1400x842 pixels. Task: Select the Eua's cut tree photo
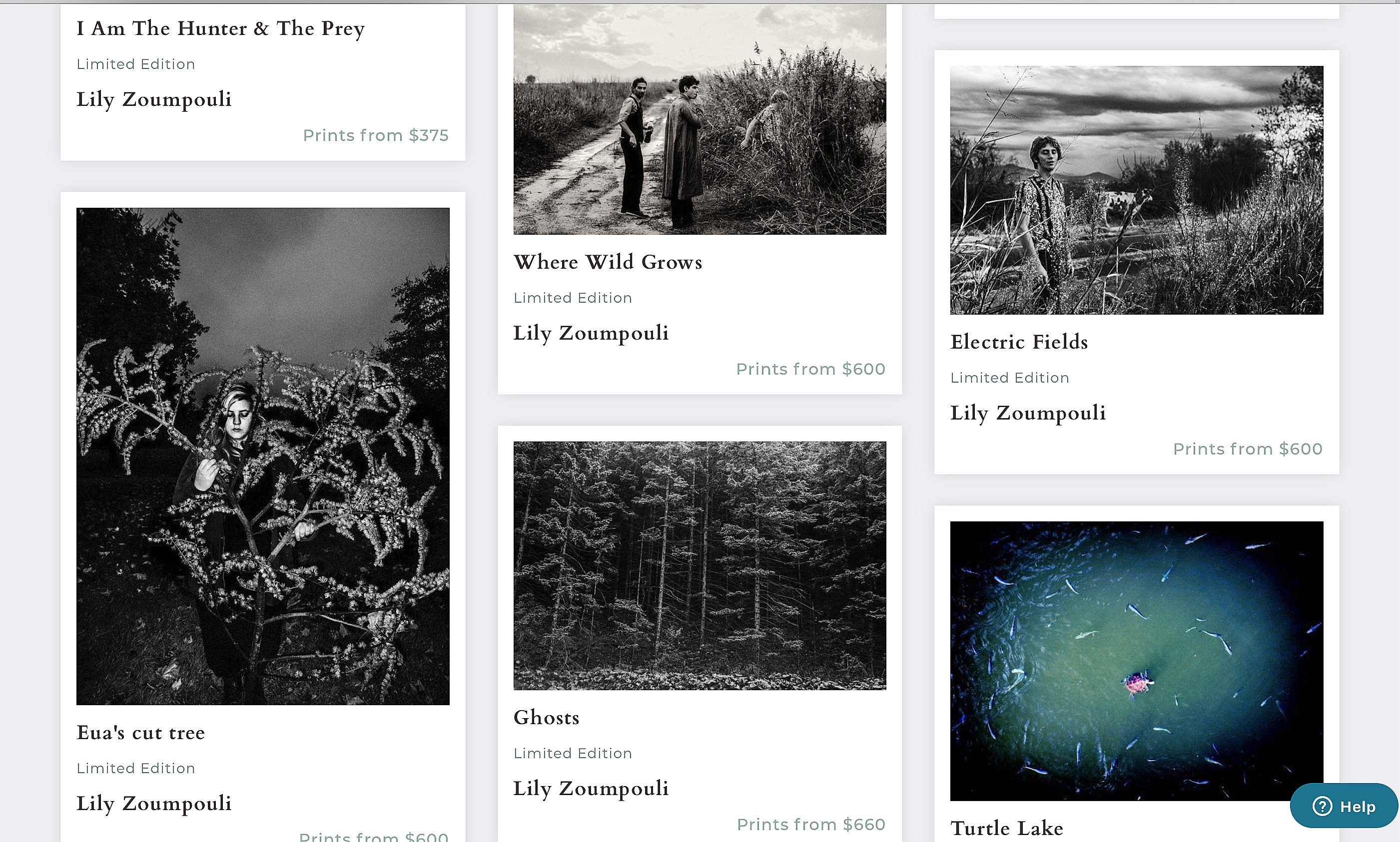(263, 456)
